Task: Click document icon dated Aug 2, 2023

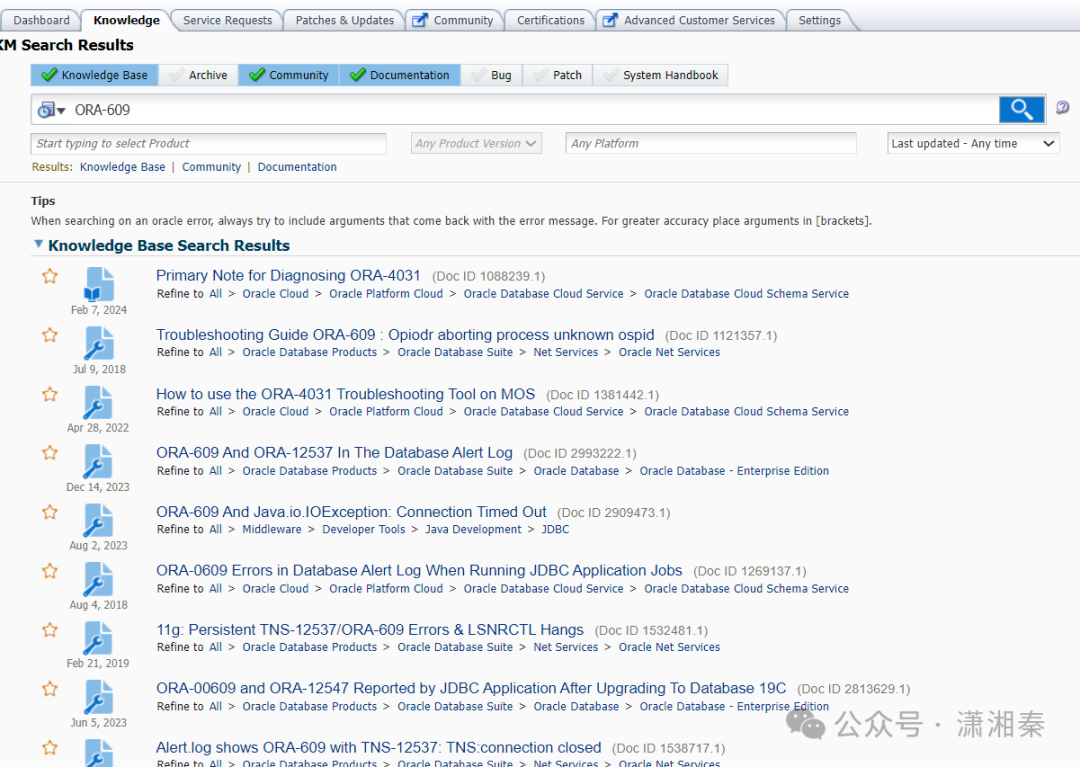Action: click(x=98, y=521)
